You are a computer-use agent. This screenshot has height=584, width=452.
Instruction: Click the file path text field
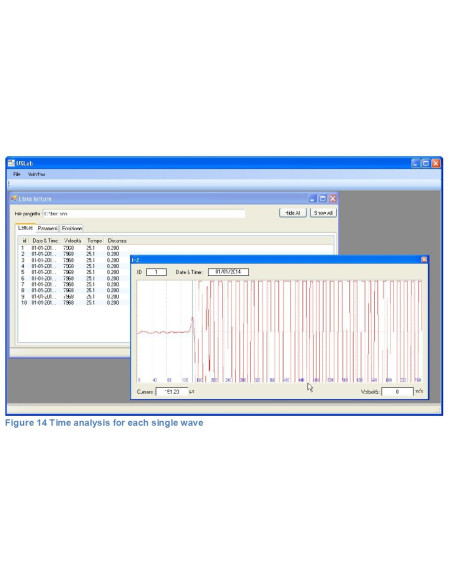[144, 213]
